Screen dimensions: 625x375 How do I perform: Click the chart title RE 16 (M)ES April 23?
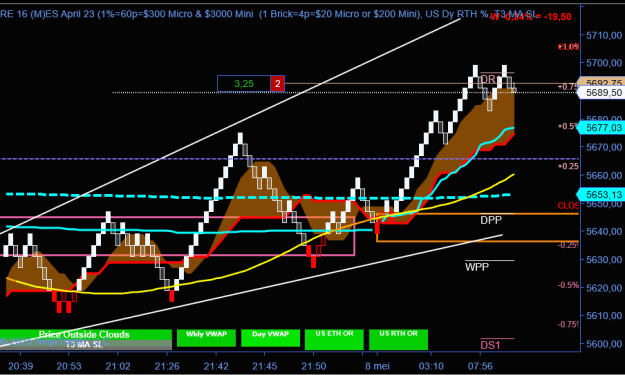click(x=47, y=14)
